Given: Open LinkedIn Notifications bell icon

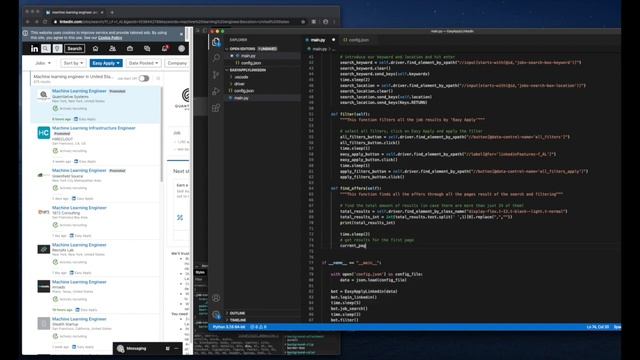Looking at the screenshot, I should [164, 49].
